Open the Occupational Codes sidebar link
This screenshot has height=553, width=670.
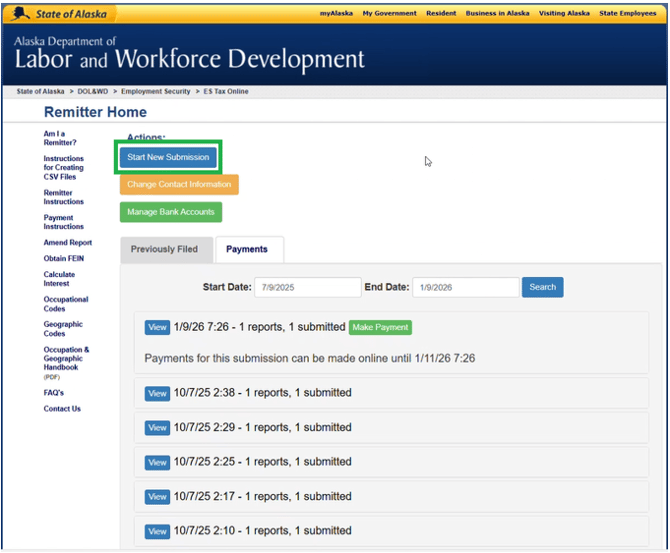point(66,304)
